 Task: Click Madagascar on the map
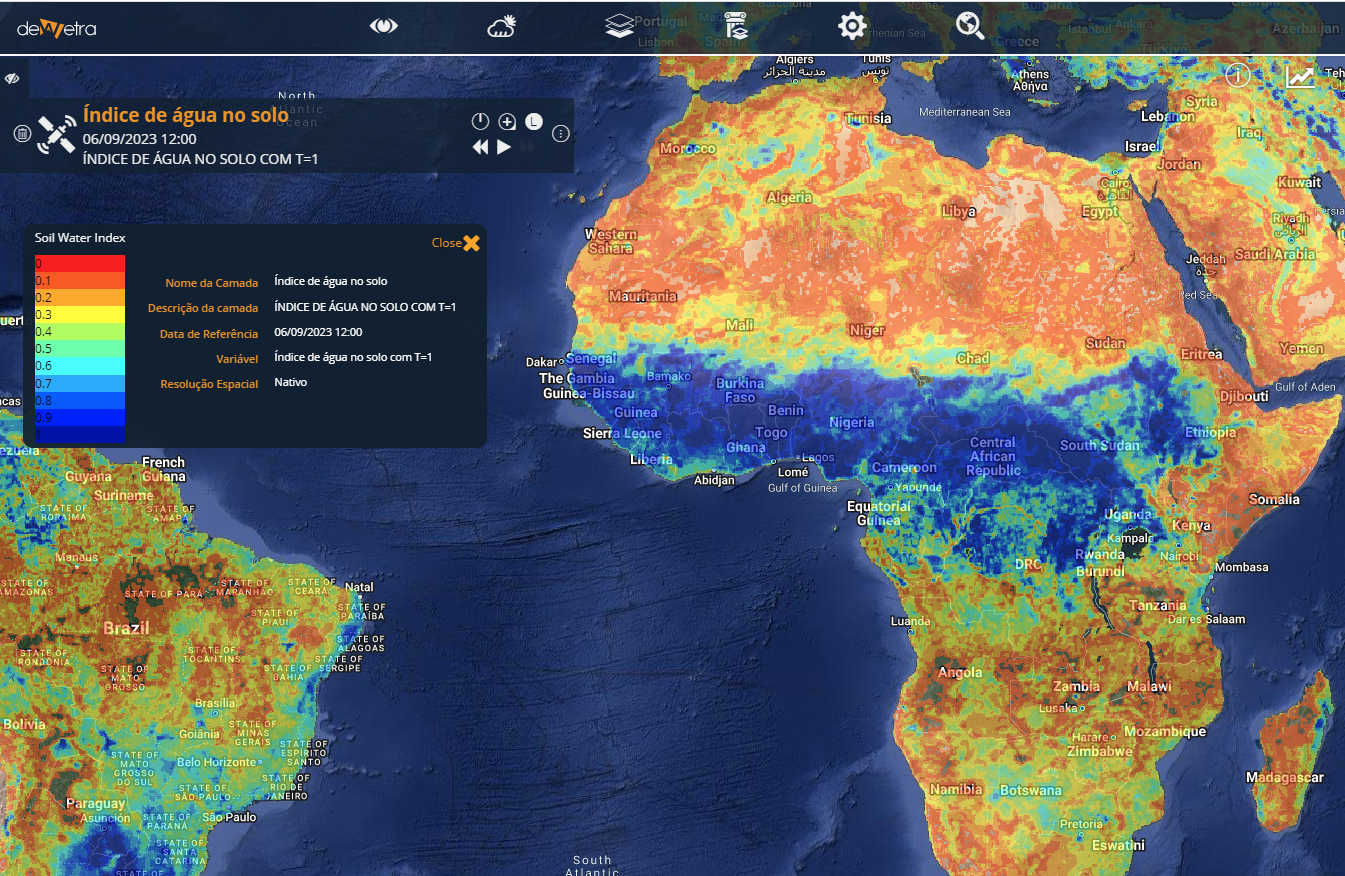1285,777
